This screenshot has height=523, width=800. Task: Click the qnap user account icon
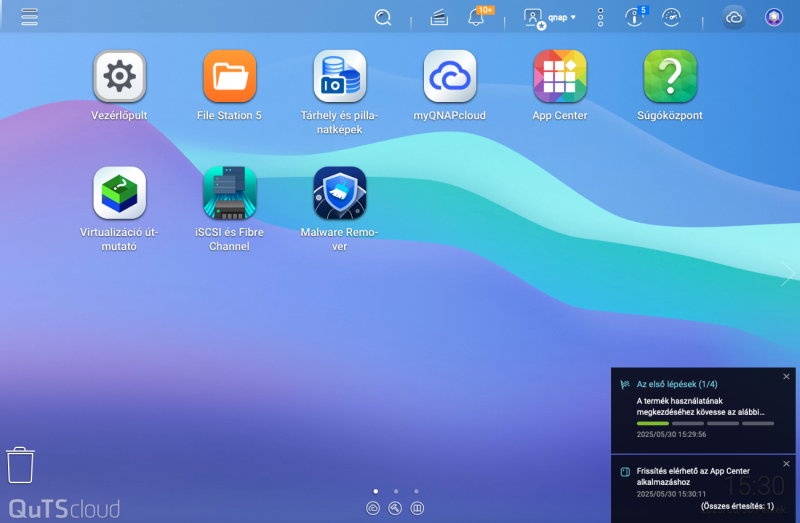533,18
